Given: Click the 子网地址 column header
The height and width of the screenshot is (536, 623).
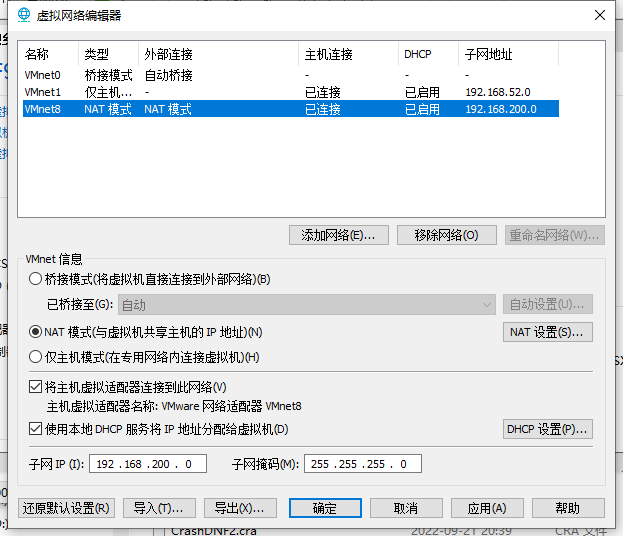Looking at the screenshot, I should [509, 54].
